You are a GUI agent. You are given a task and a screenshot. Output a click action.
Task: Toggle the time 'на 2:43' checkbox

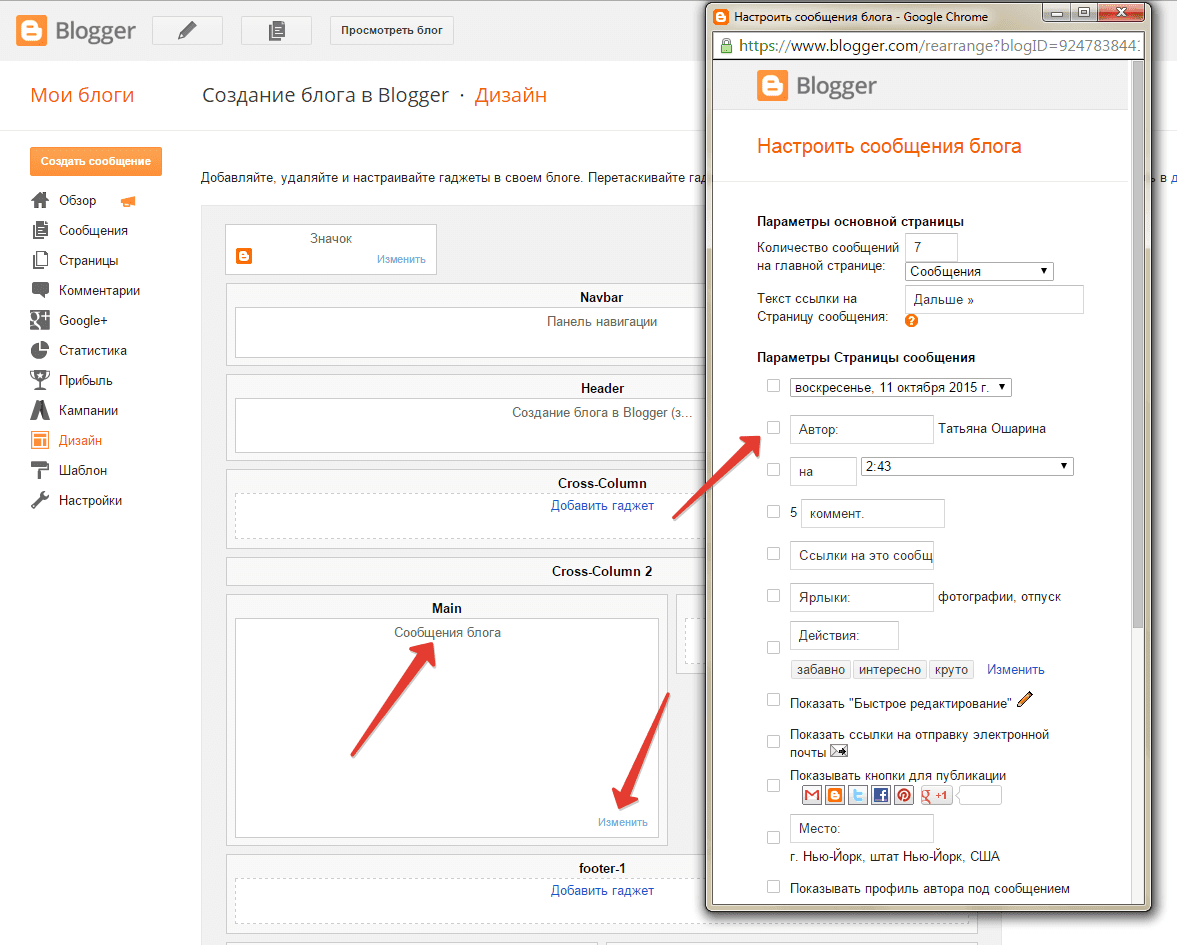(x=773, y=470)
